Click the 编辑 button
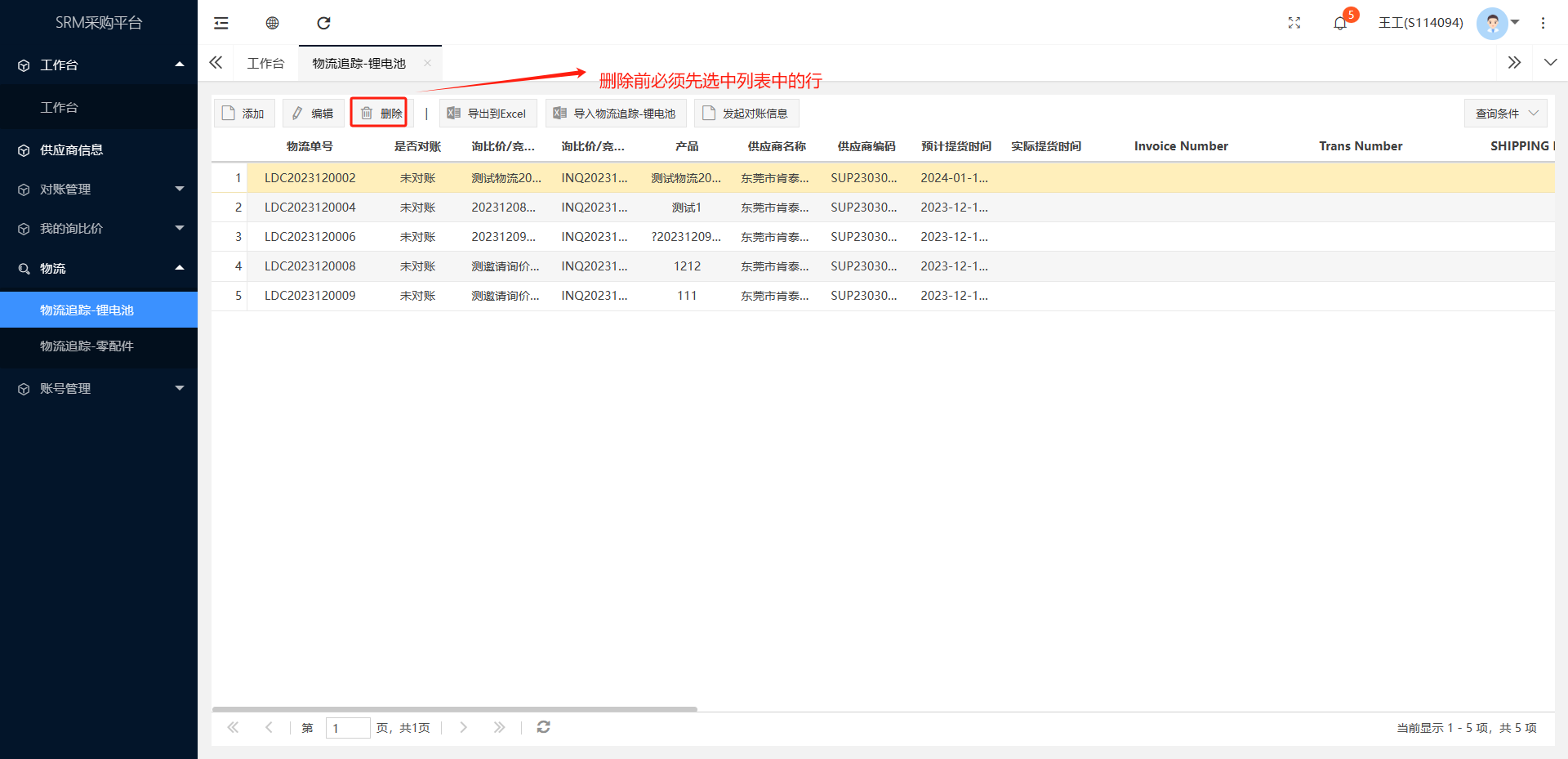Screen dimensions: 1568x759 coord(313,113)
